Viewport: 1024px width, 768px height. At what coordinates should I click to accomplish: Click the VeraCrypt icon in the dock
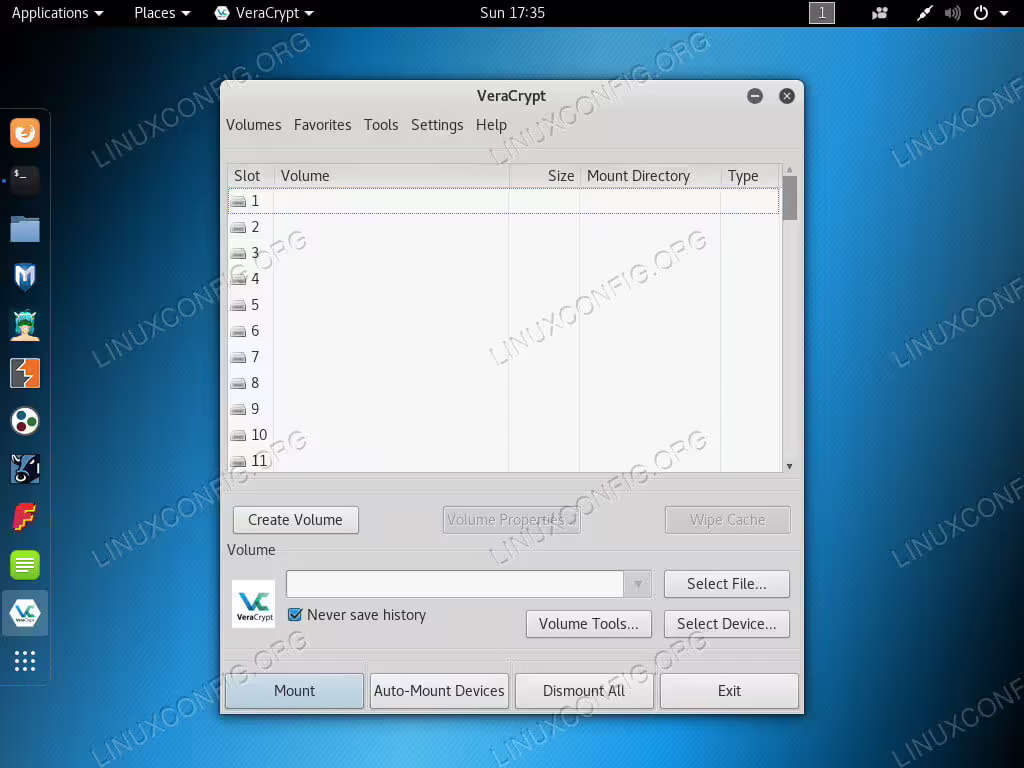coord(25,613)
